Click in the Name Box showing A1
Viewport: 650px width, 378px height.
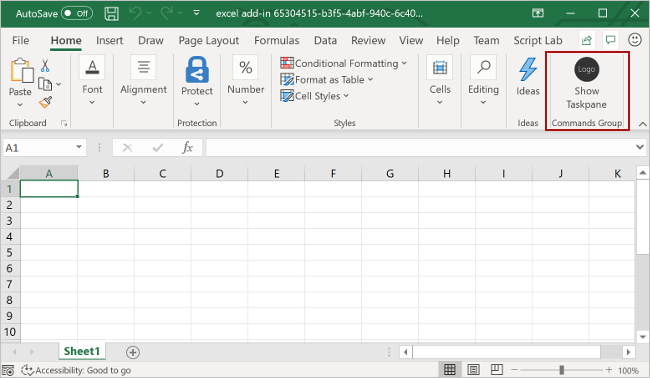[x=38, y=148]
